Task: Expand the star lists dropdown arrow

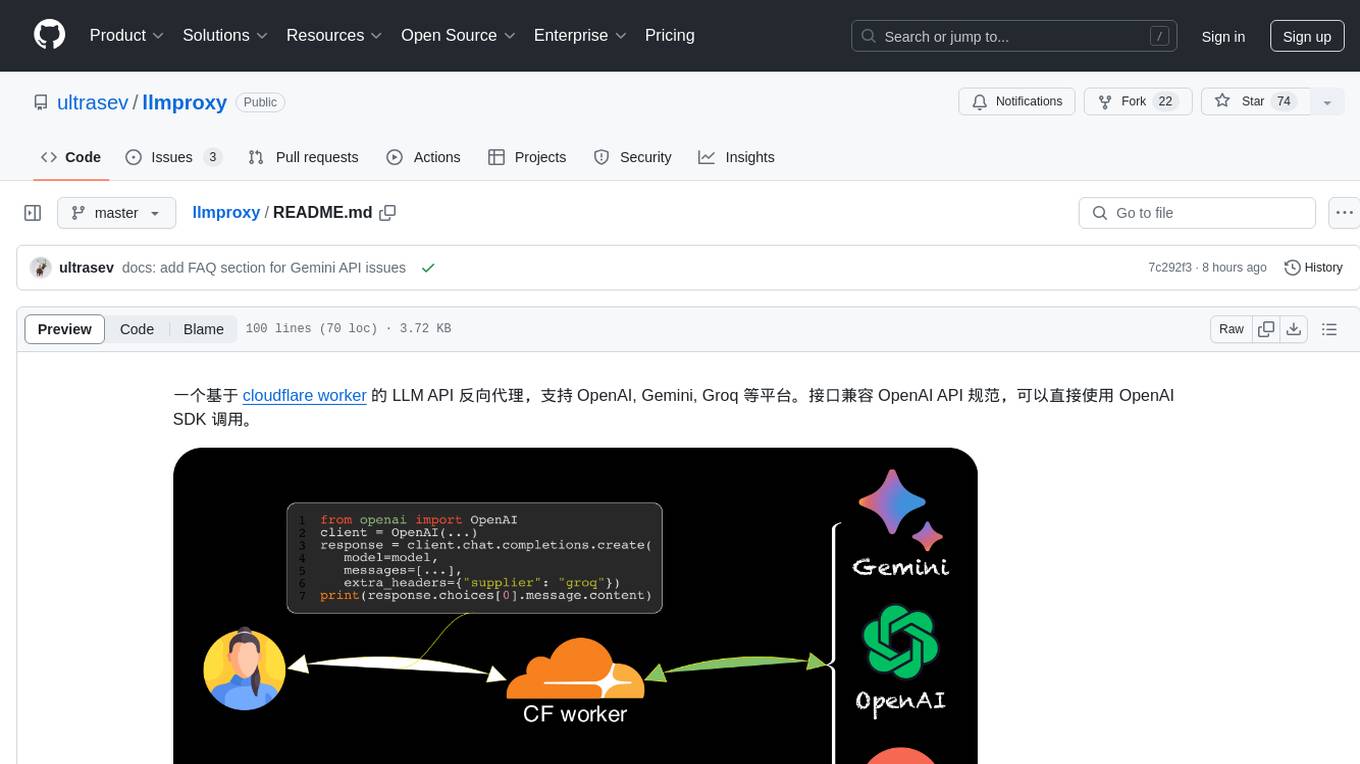Action: point(1327,102)
